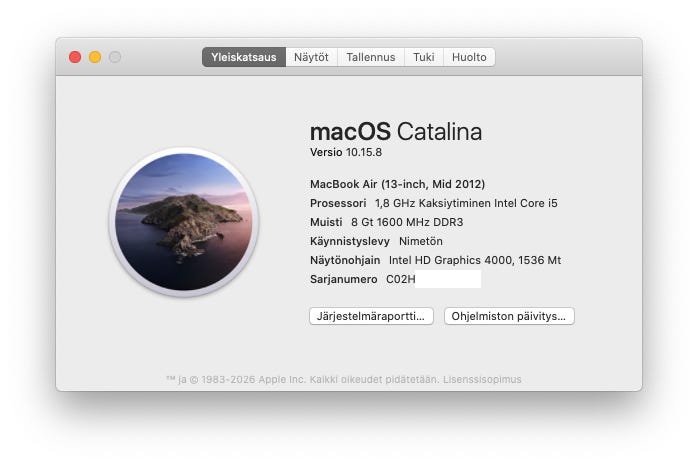Image resolution: width=698 pixels, height=465 pixels.
Task: Open the Lisenssisopimus license link
Action: 482,380
